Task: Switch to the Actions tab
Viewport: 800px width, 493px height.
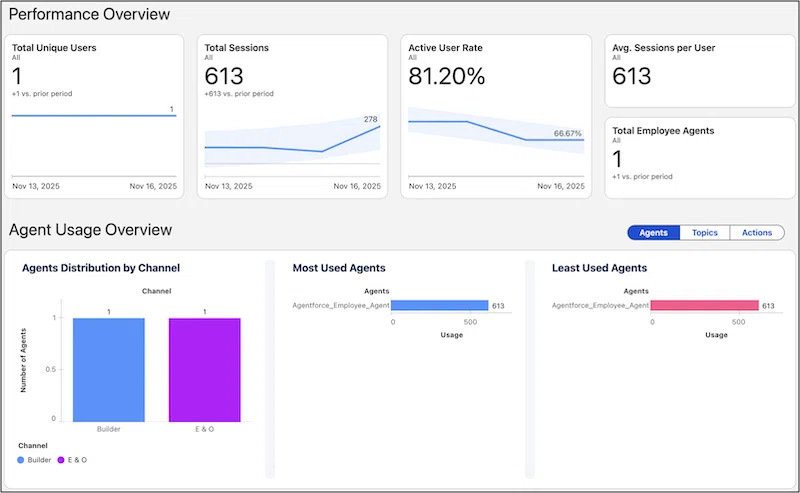Action: click(757, 232)
